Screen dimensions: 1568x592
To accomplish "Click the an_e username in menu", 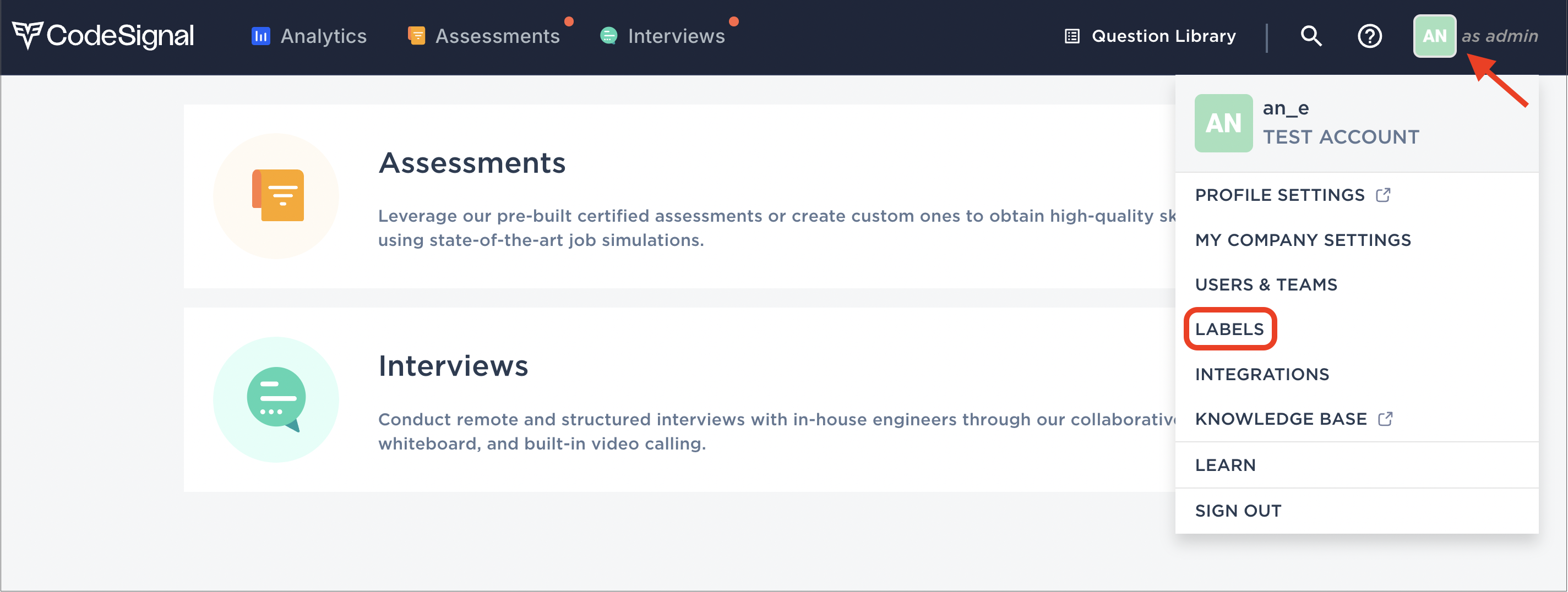I will point(1286,108).
